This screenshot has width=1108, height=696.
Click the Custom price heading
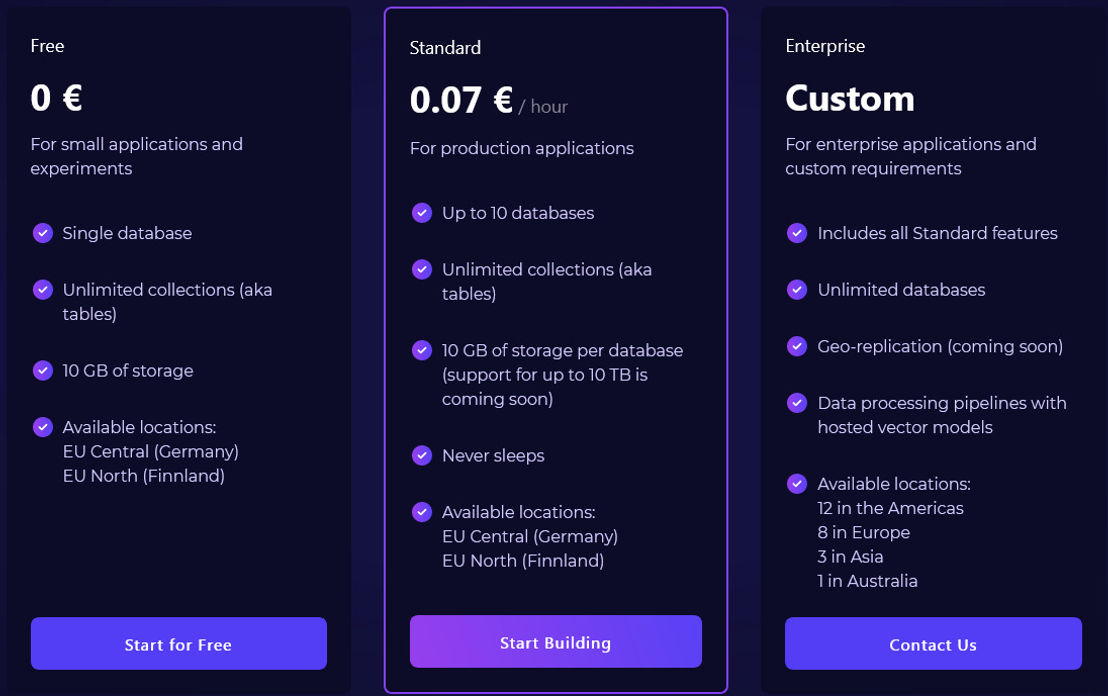coord(850,98)
